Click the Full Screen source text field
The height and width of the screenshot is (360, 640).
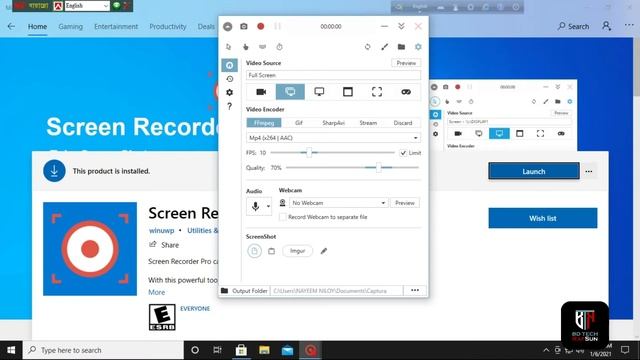[333, 75]
